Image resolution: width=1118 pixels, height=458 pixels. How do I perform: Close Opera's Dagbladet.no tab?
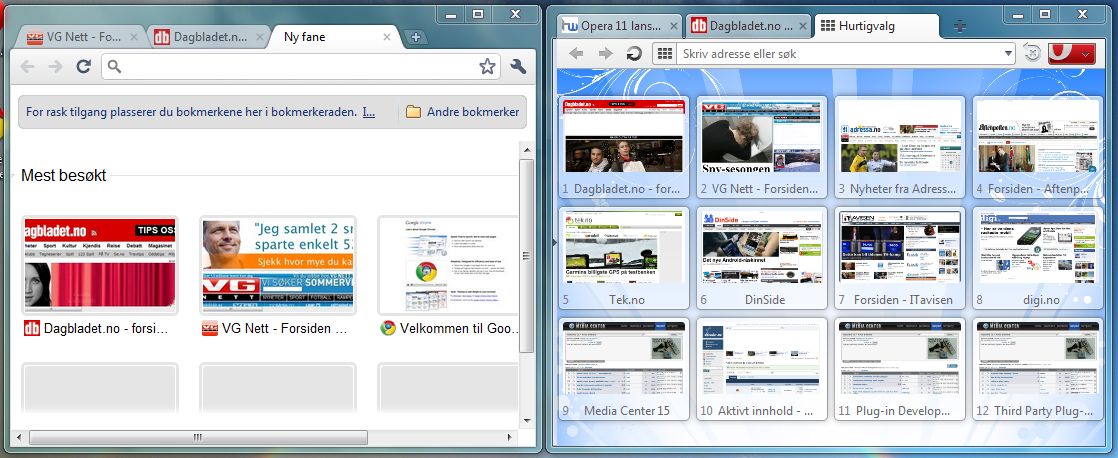pos(801,26)
